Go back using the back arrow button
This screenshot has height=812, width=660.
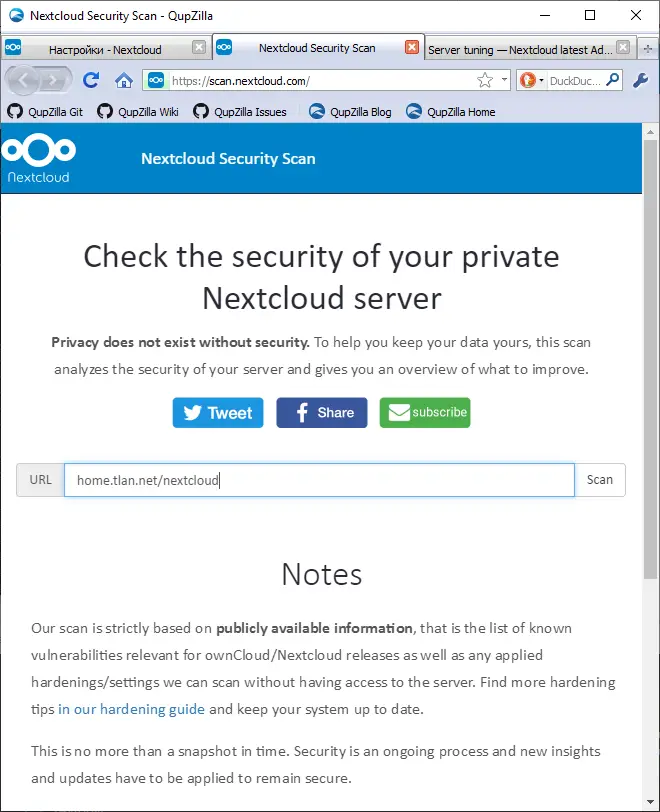[x=23, y=80]
